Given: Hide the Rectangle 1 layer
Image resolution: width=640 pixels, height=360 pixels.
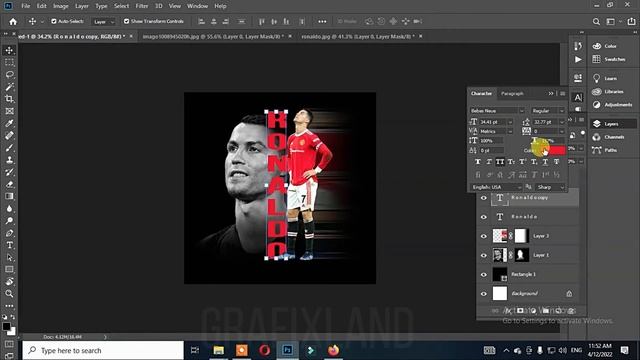Looking at the screenshot, I should coord(484,274).
